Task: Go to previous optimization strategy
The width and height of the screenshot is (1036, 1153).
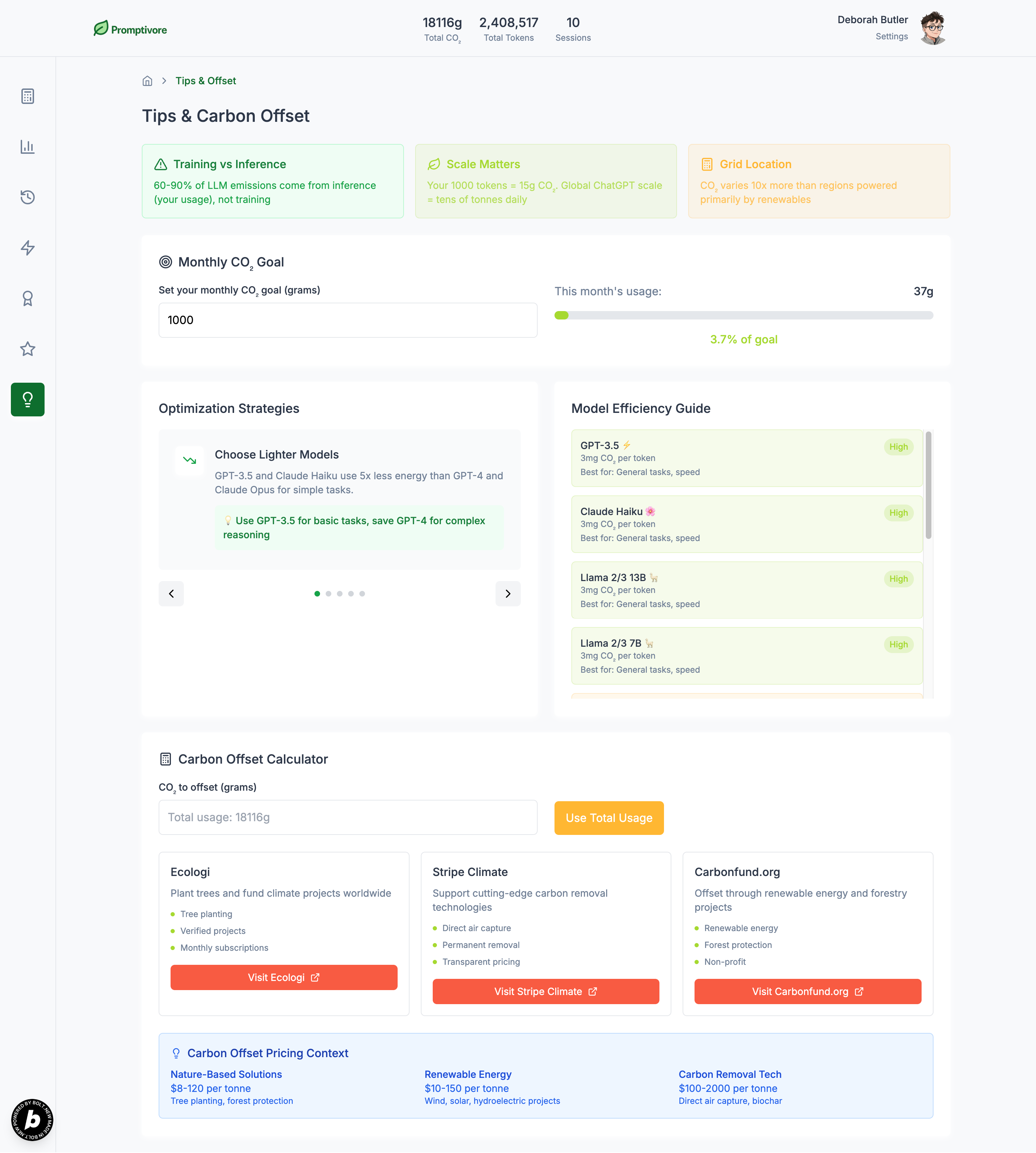Action: [171, 594]
